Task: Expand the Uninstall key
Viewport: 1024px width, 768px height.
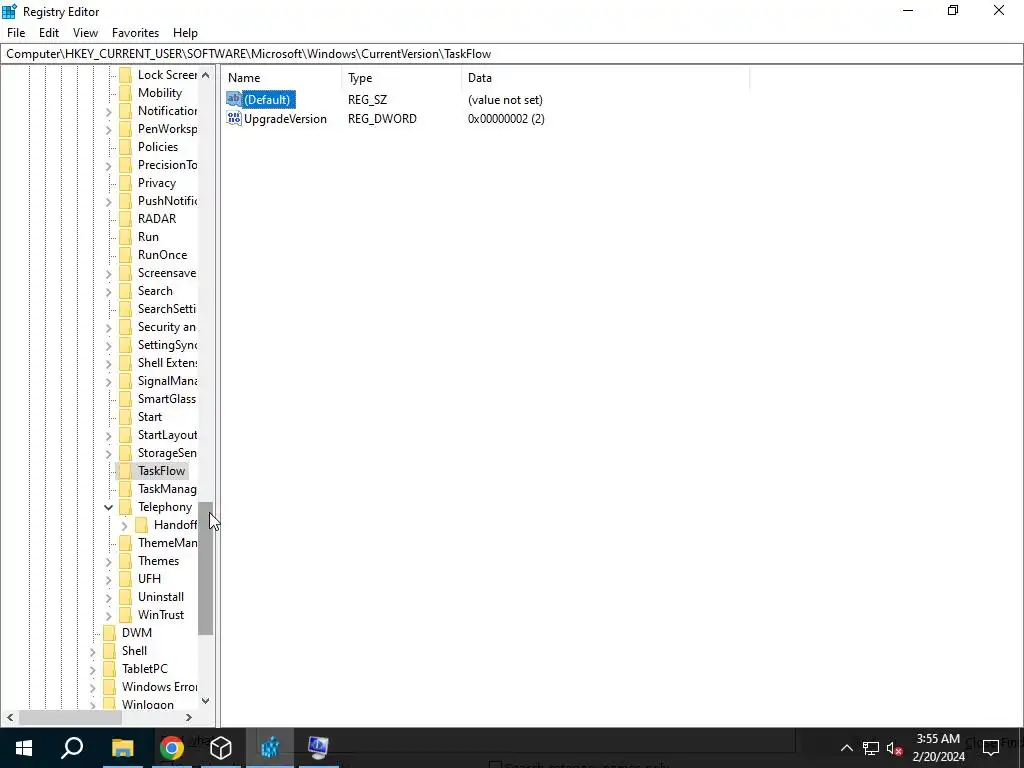Action: tap(108, 598)
